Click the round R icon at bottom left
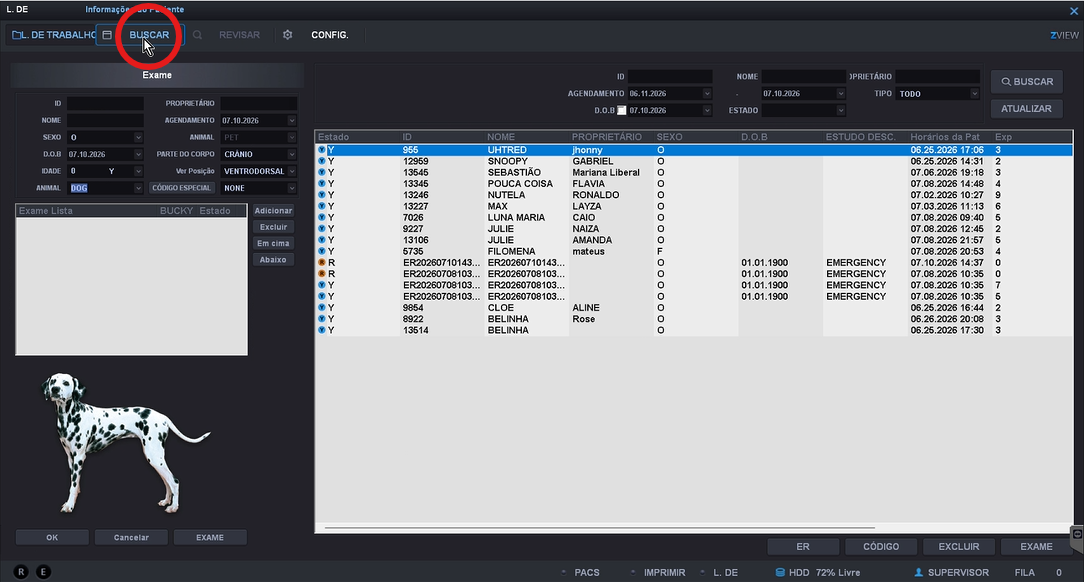Viewport: 1084px width, 582px height. [x=21, y=572]
